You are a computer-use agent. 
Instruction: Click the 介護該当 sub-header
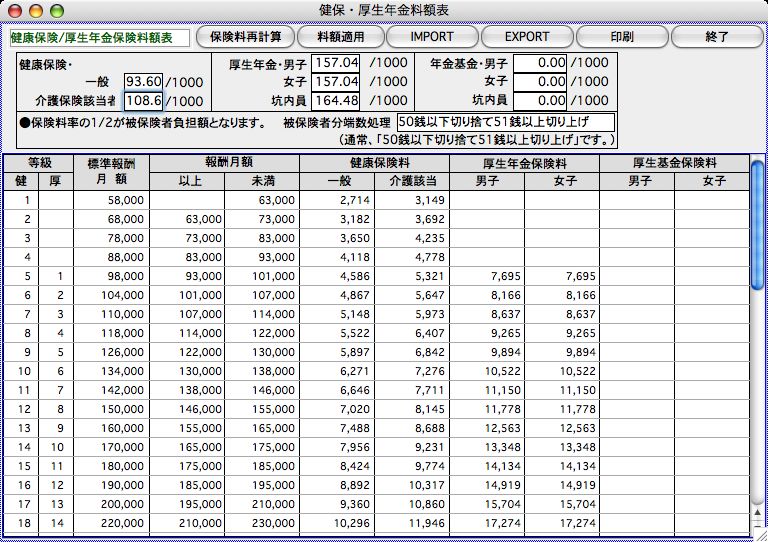412,181
